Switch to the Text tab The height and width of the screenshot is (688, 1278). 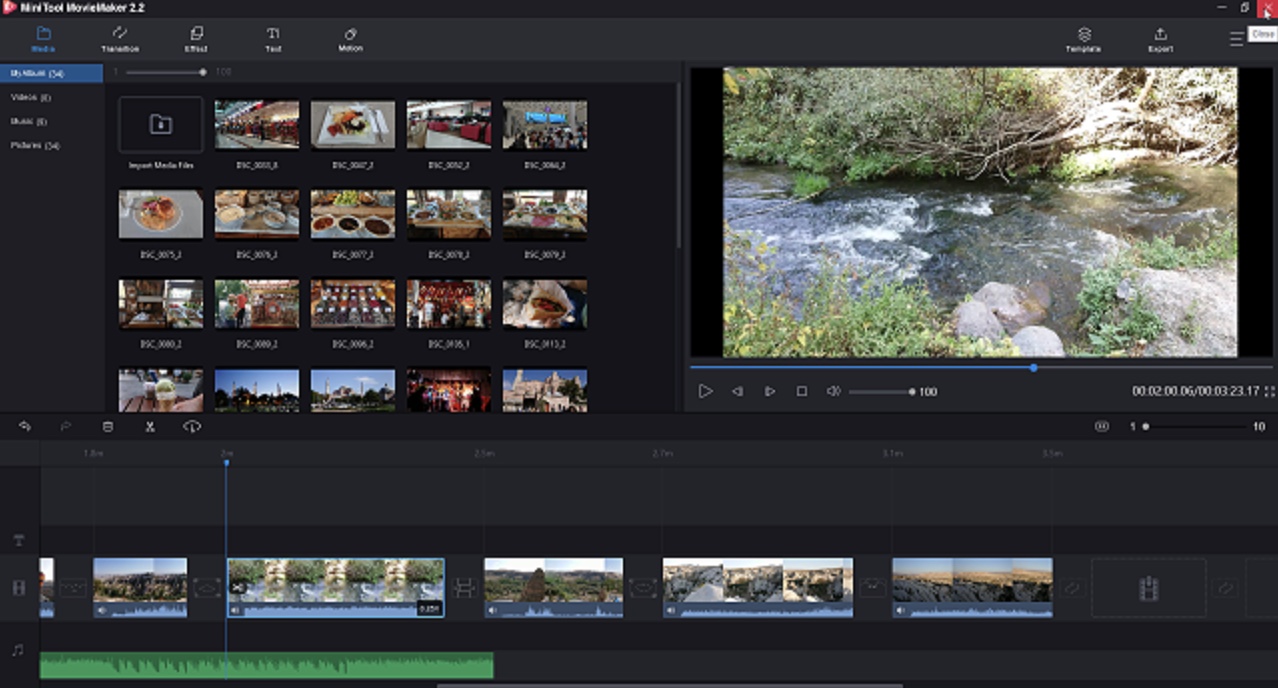coord(273,39)
